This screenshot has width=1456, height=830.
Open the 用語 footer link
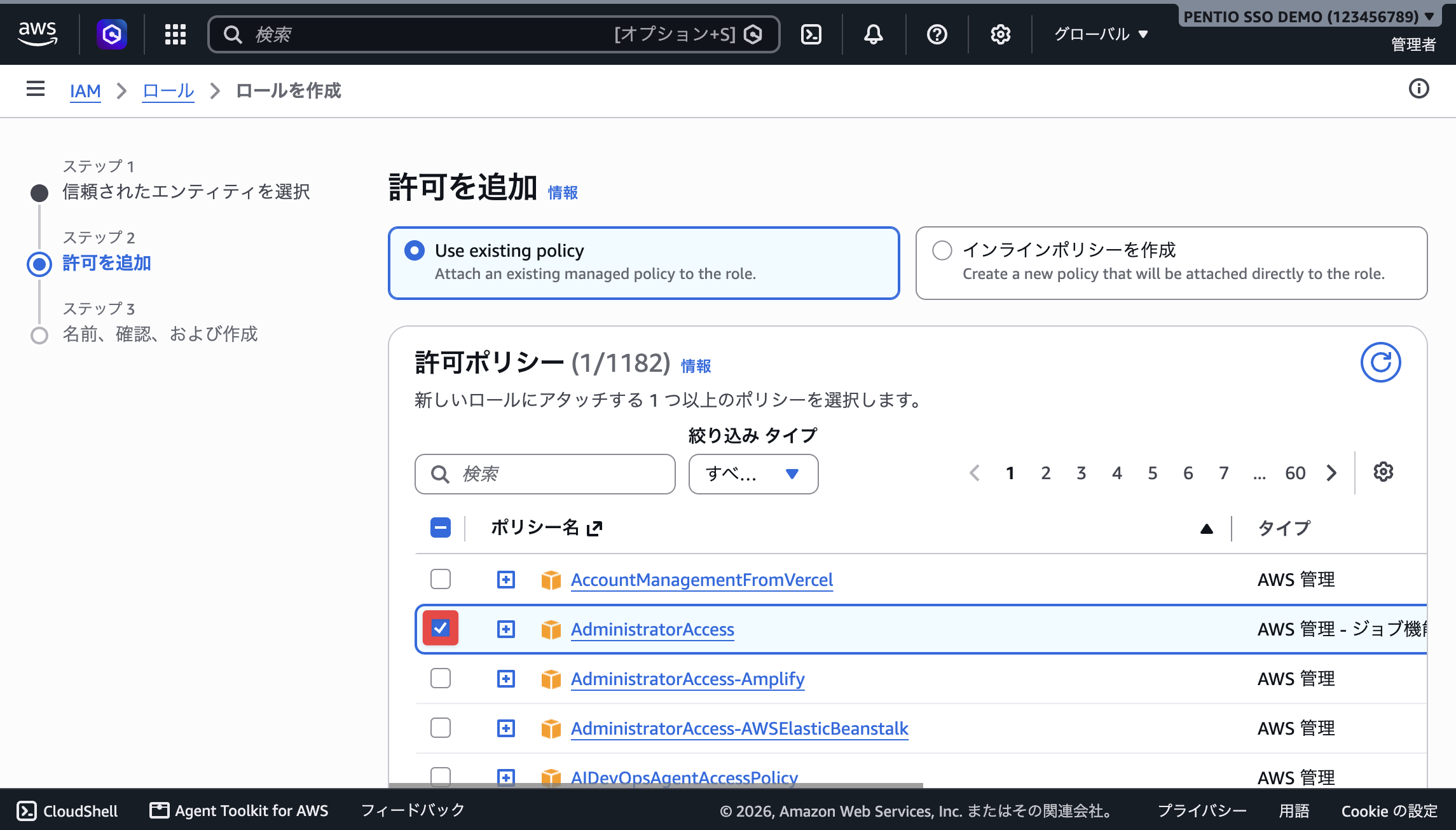1294,811
